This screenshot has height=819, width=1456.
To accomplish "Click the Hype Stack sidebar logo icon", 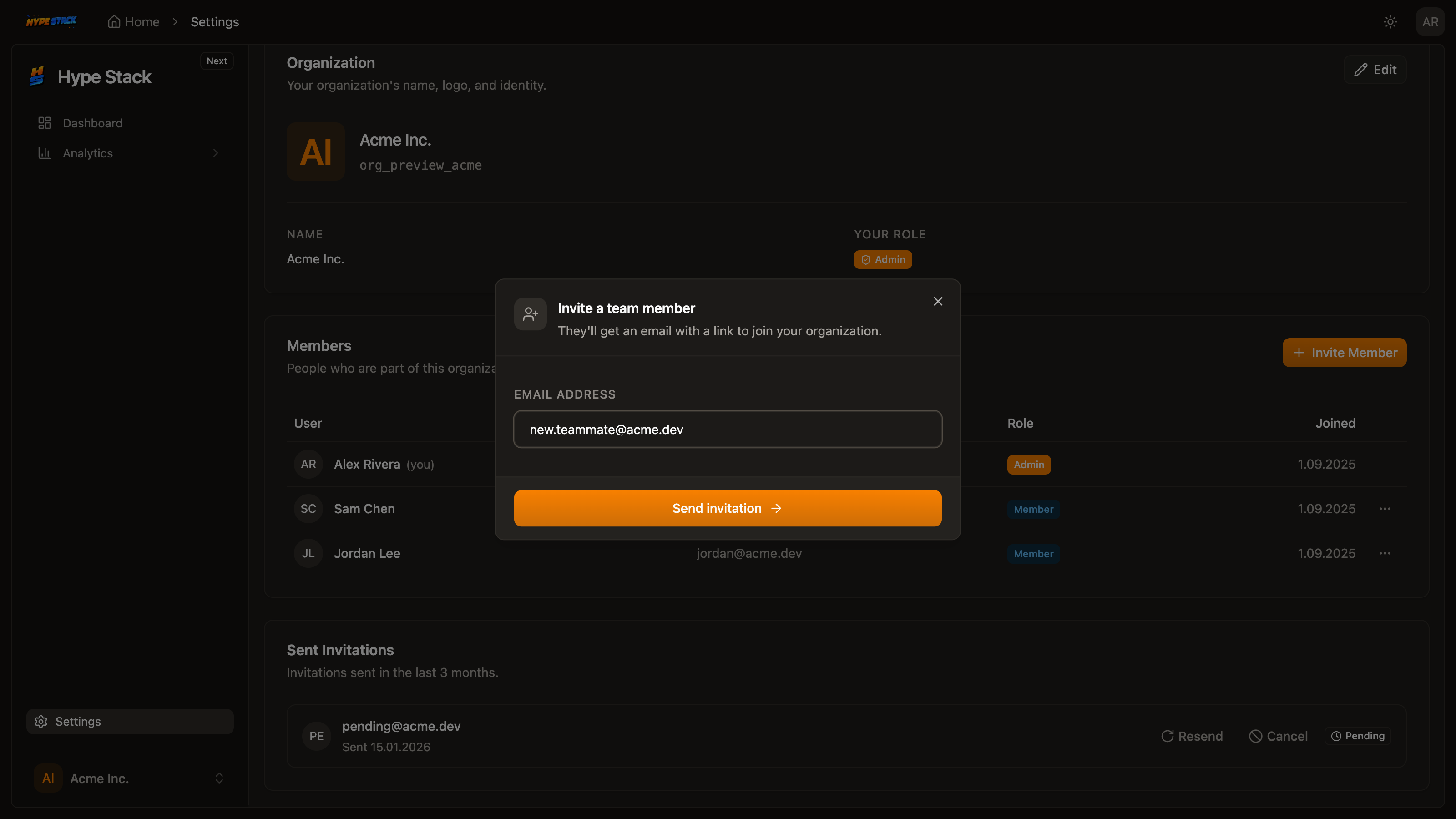I will click(37, 76).
